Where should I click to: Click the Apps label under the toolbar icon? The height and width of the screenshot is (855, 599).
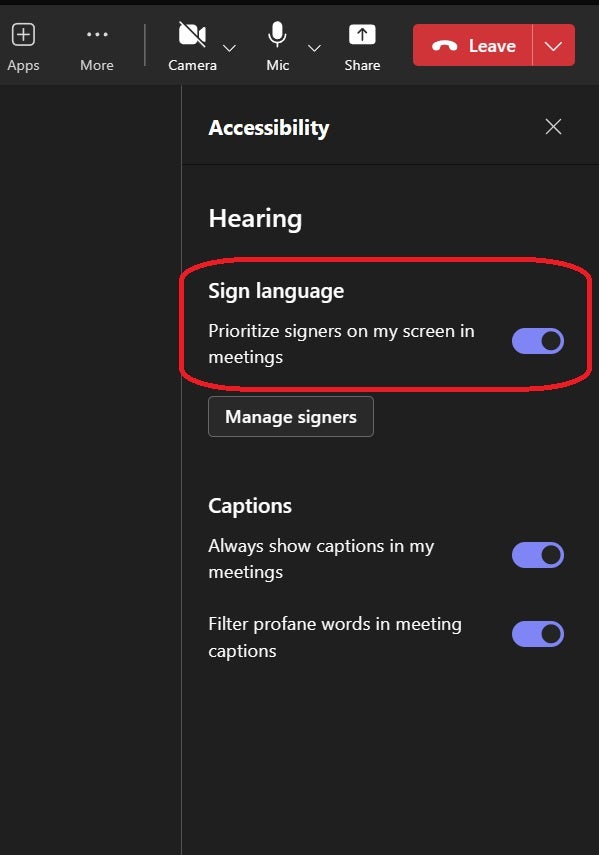(x=23, y=65)
